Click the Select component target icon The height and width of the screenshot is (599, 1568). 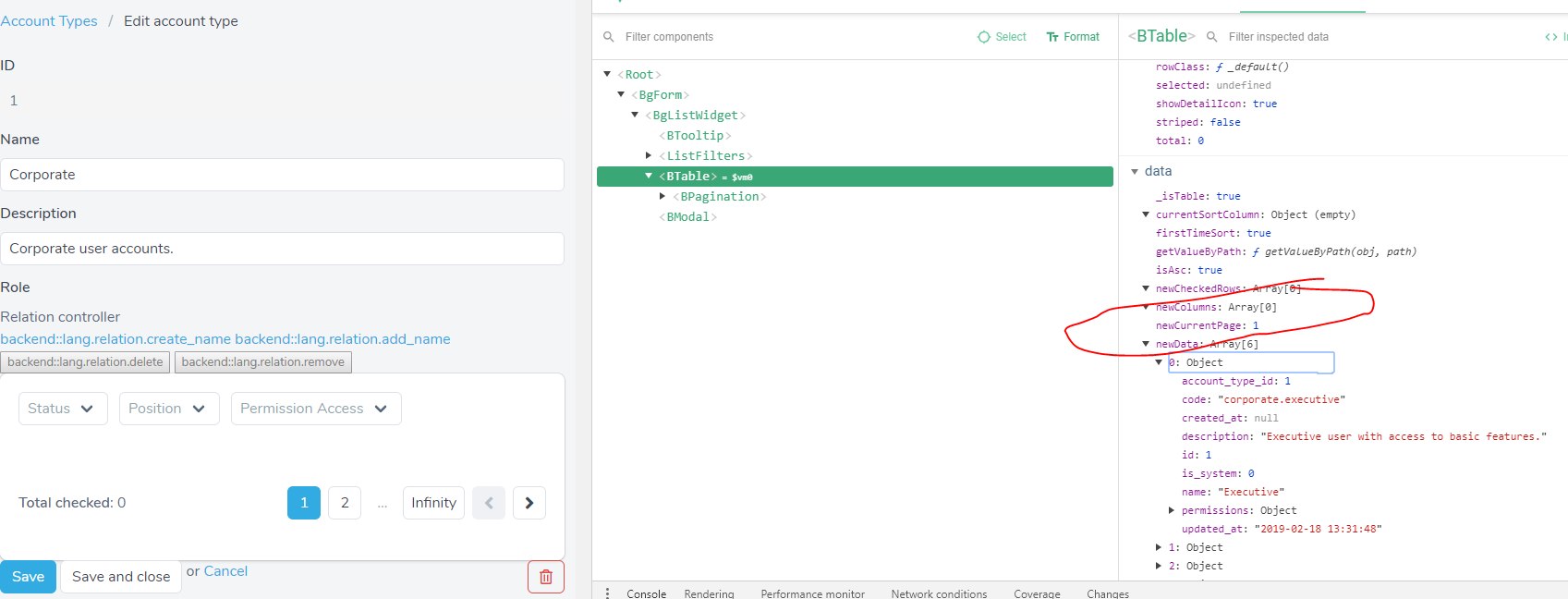pyautogui.click(x=984, y=37)
